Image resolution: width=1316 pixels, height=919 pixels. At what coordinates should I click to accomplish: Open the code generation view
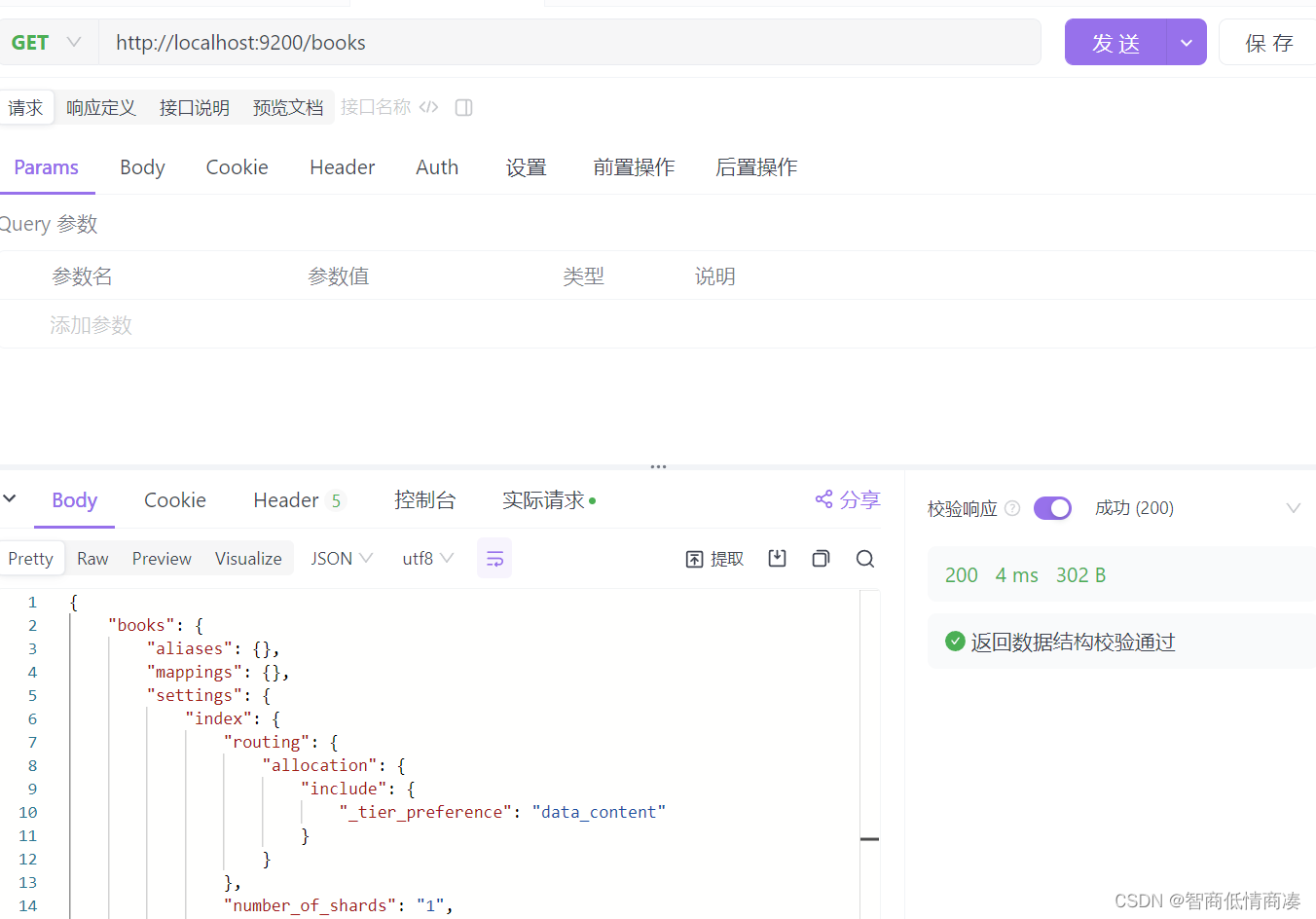click(x=428, y=107)
